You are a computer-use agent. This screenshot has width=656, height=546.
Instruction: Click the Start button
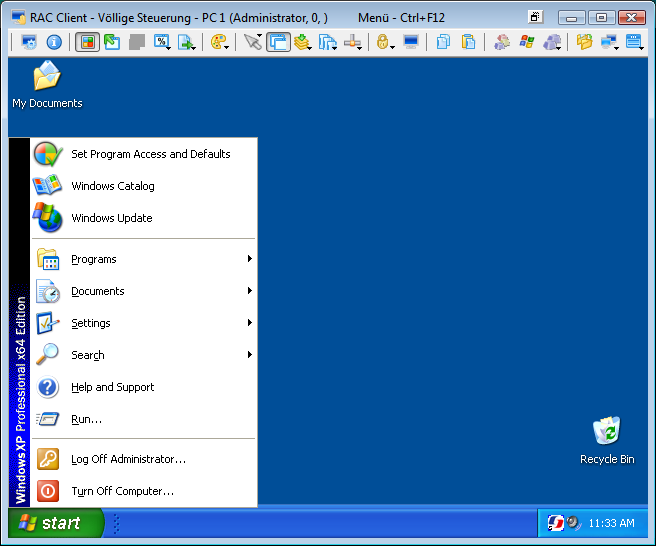point(55,523)
